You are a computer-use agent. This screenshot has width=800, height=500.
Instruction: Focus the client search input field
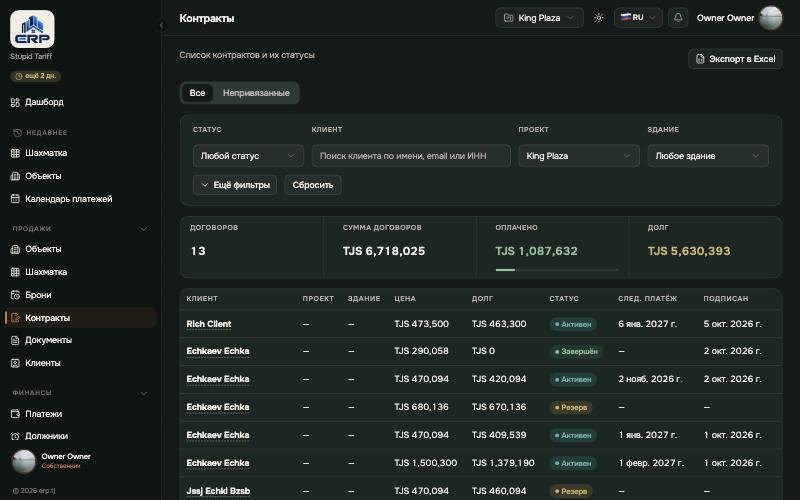click(411, 156)
